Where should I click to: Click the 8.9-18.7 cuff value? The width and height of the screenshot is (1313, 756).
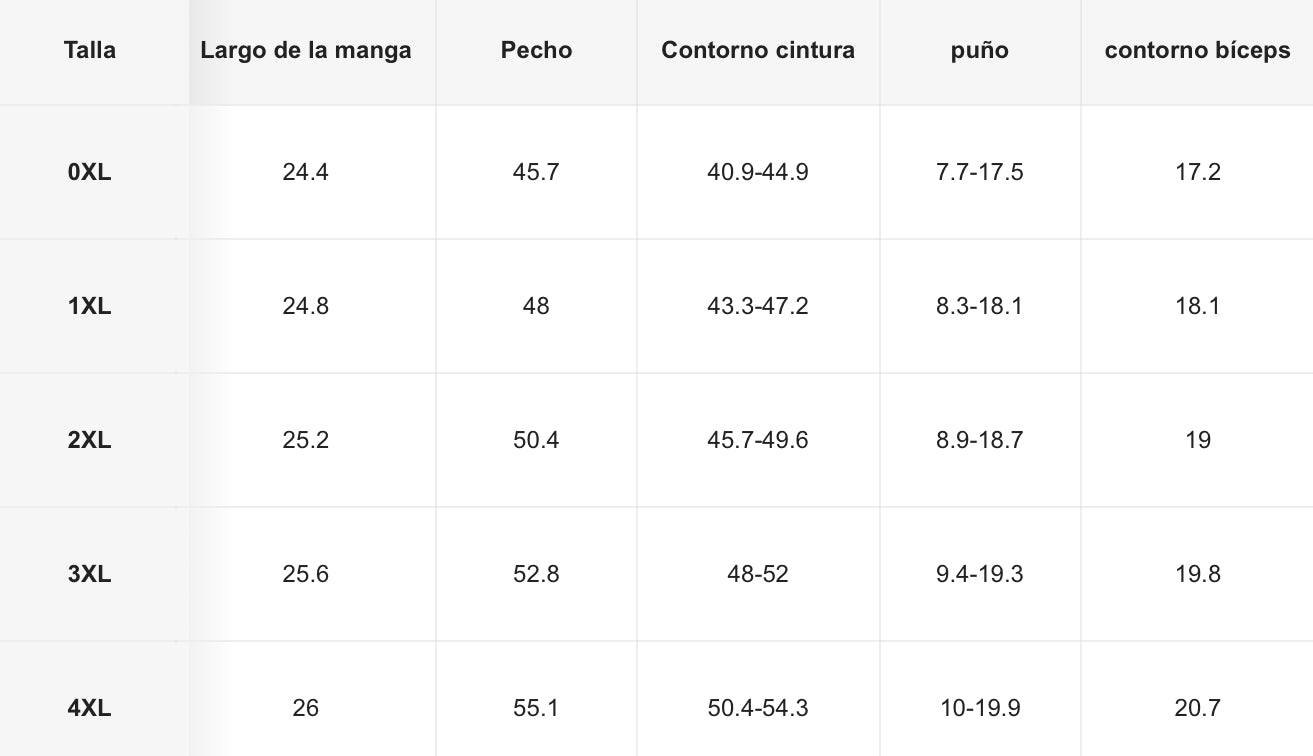pos(980,440)
